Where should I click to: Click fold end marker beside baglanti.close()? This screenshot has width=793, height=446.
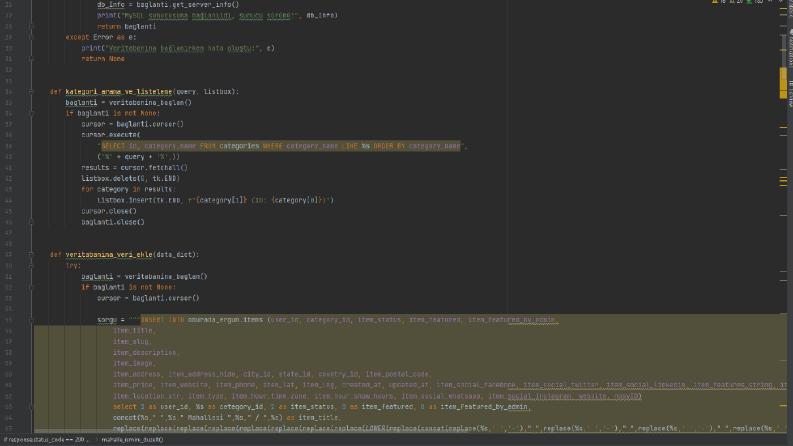click(31, 222)
